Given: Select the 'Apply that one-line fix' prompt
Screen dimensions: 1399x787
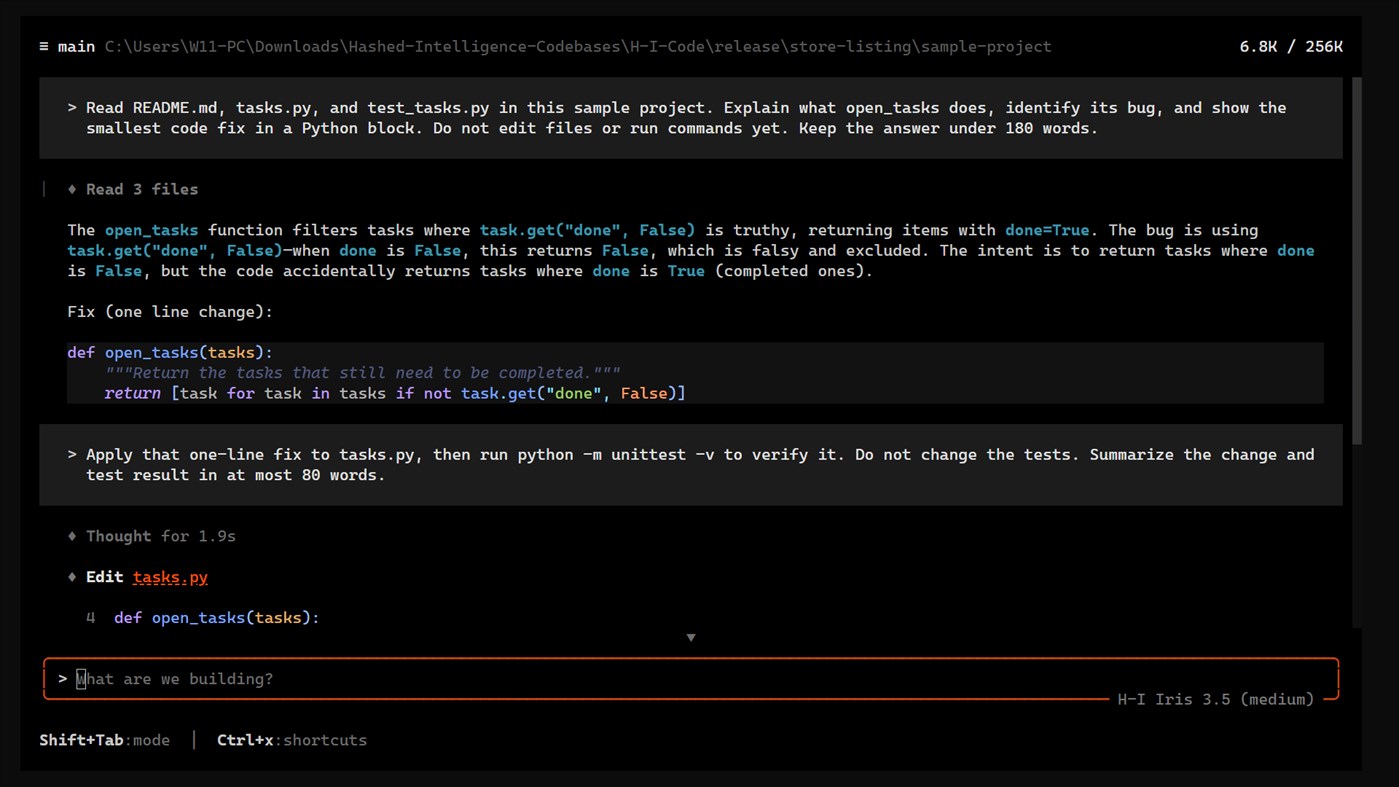Looking at the screenshot, I should pyautogui.click(x=691, y=465).
